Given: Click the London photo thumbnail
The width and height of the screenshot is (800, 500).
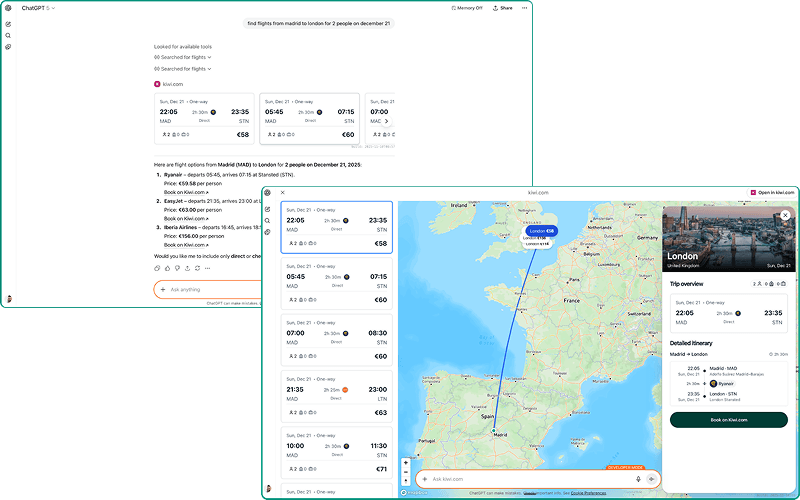Looking at the screenshot, I should [x=728, y=239].
